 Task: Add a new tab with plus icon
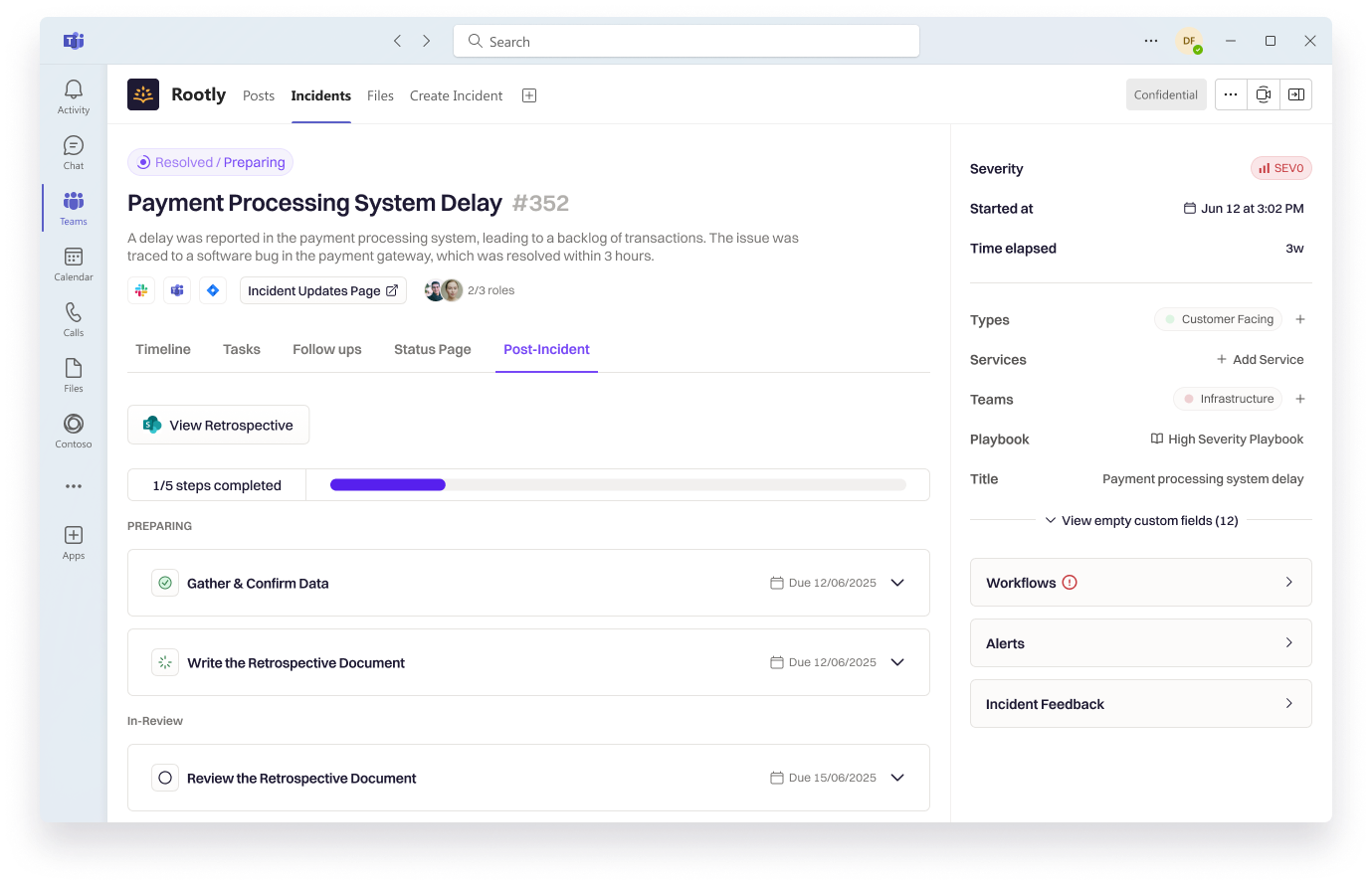pyautogui.click(x=529, y=95)
